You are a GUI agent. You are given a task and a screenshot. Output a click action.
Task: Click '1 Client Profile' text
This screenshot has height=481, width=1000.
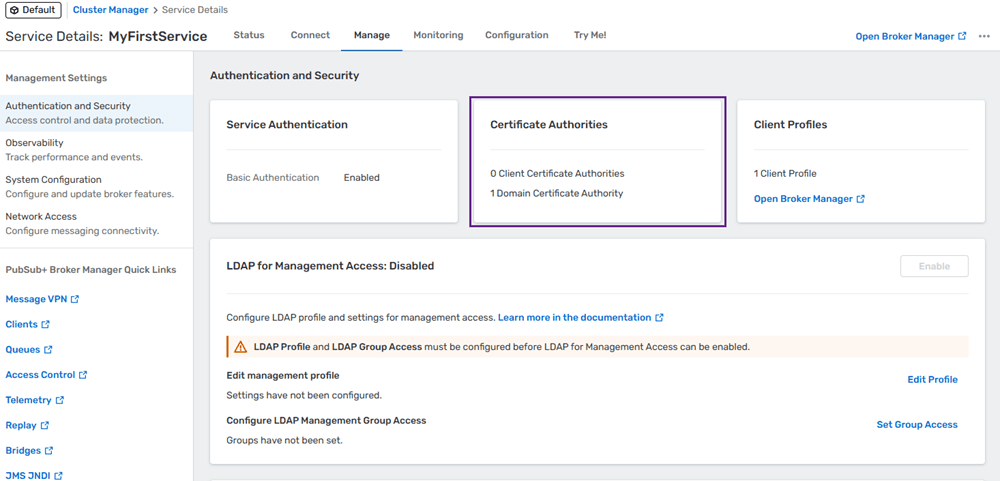coord(785,174)
